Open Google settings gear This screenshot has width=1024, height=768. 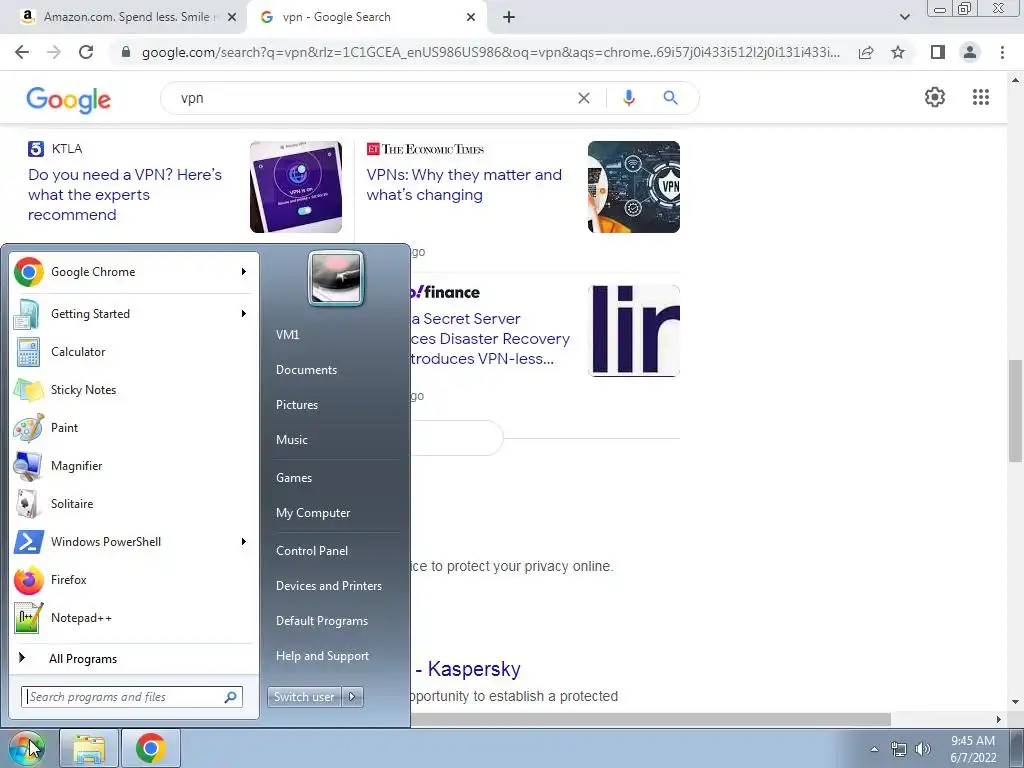click(x=935, y=97)
